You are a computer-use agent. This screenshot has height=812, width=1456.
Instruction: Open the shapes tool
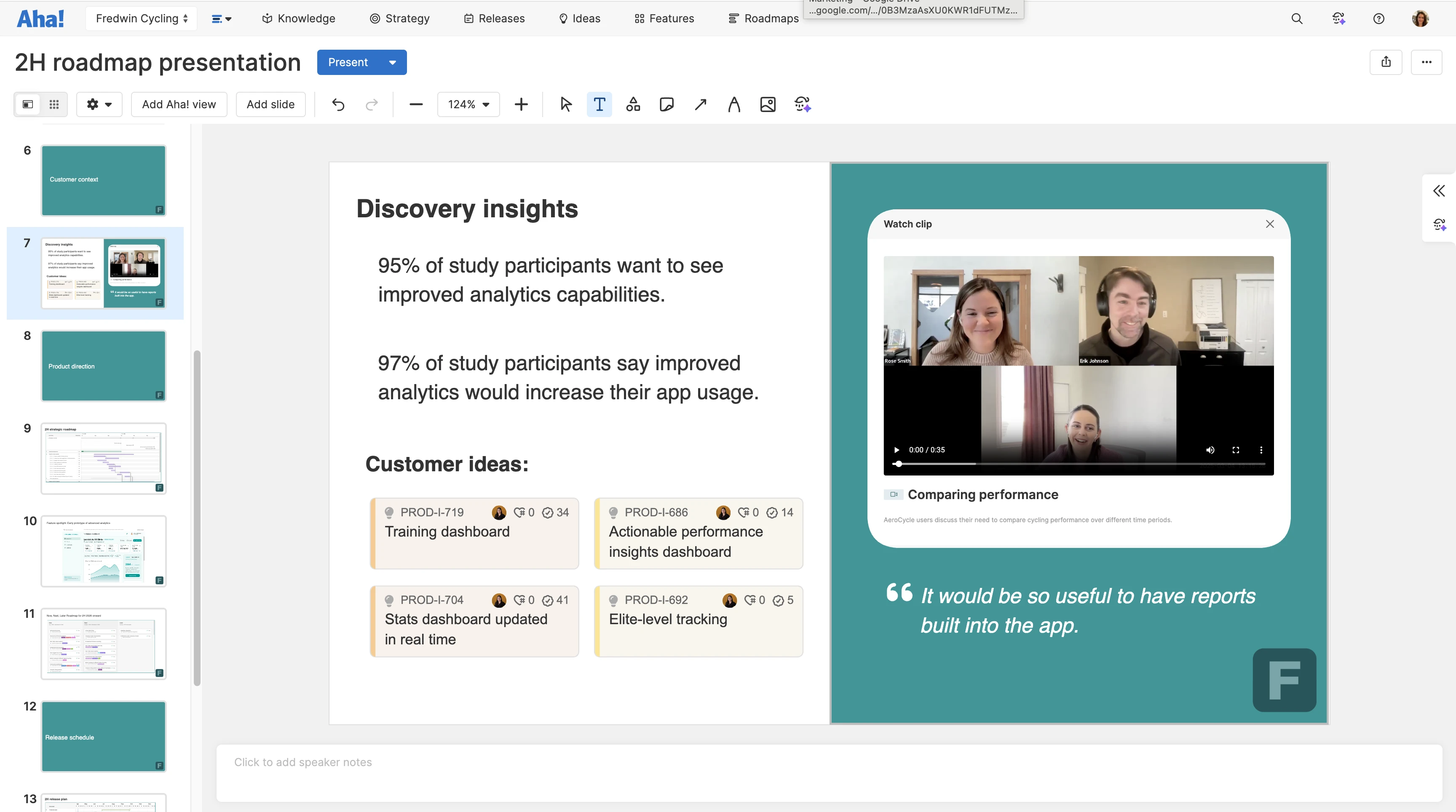633,104
